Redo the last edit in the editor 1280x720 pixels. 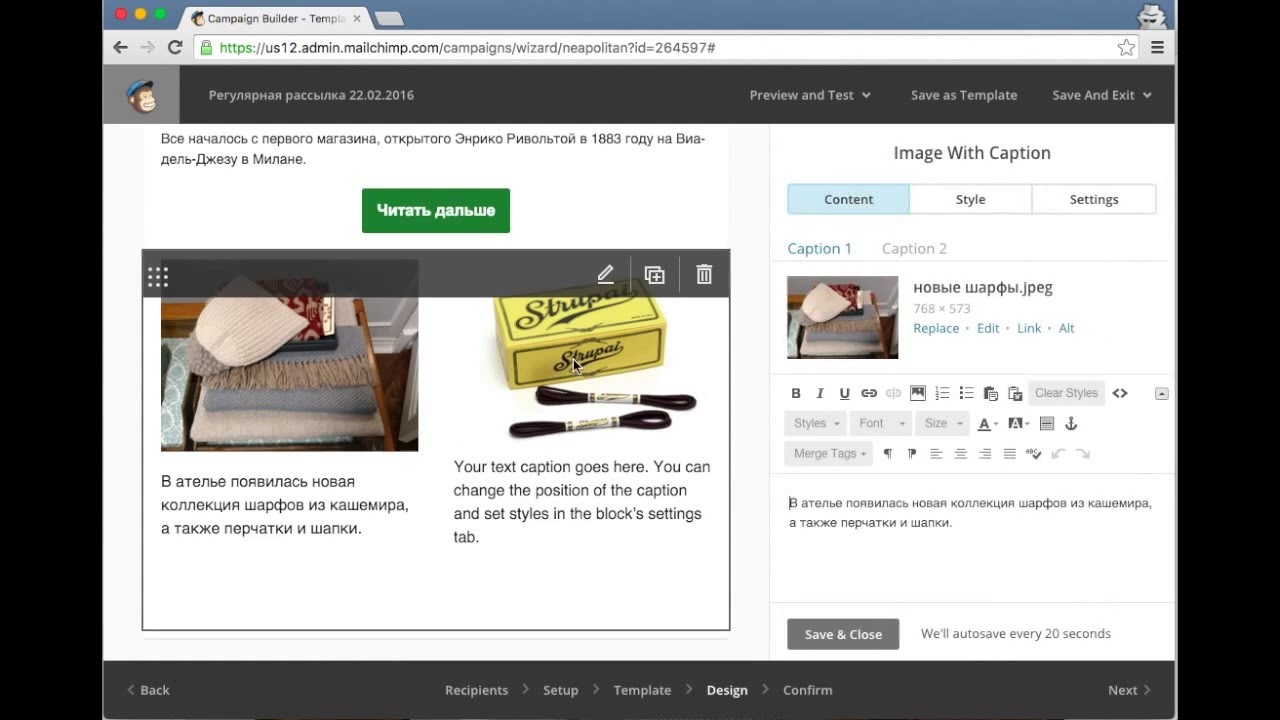pos(1082,454)
